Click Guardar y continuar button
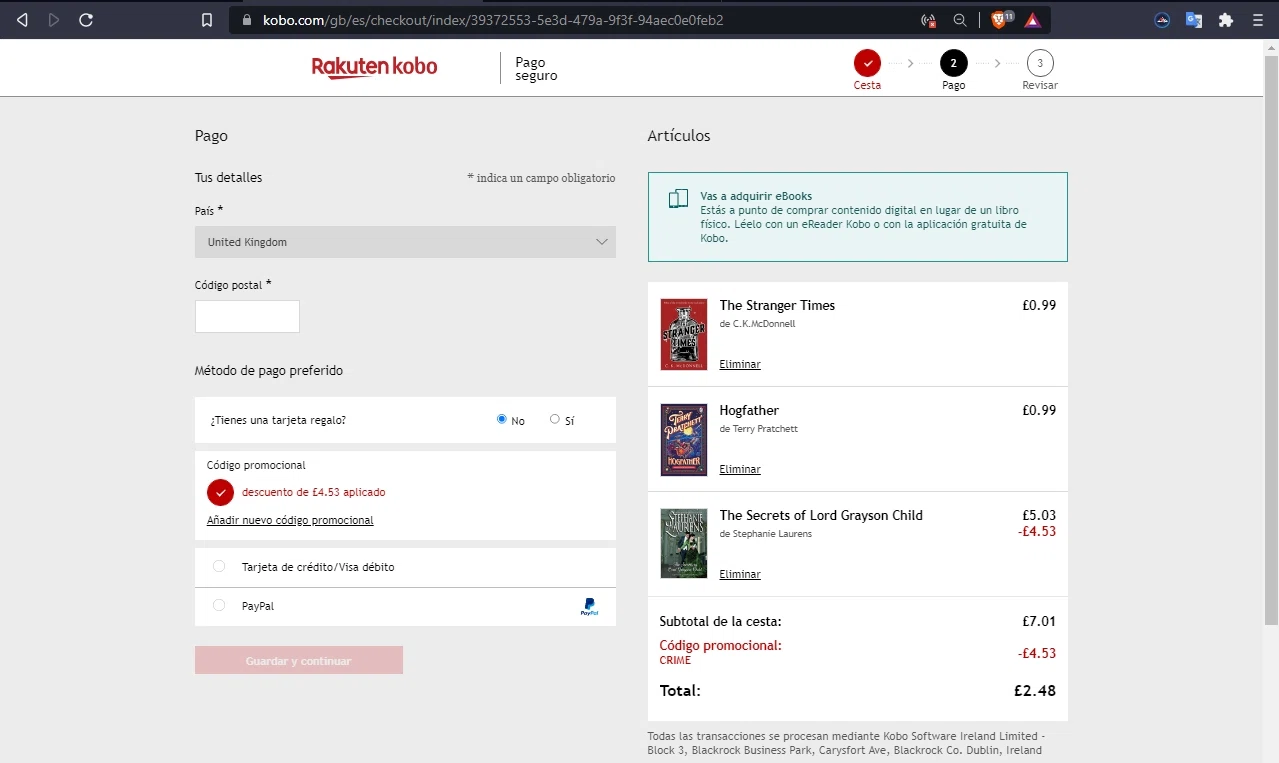The height and width of the screenshot is (763, 1279). (x=299, y=660)
